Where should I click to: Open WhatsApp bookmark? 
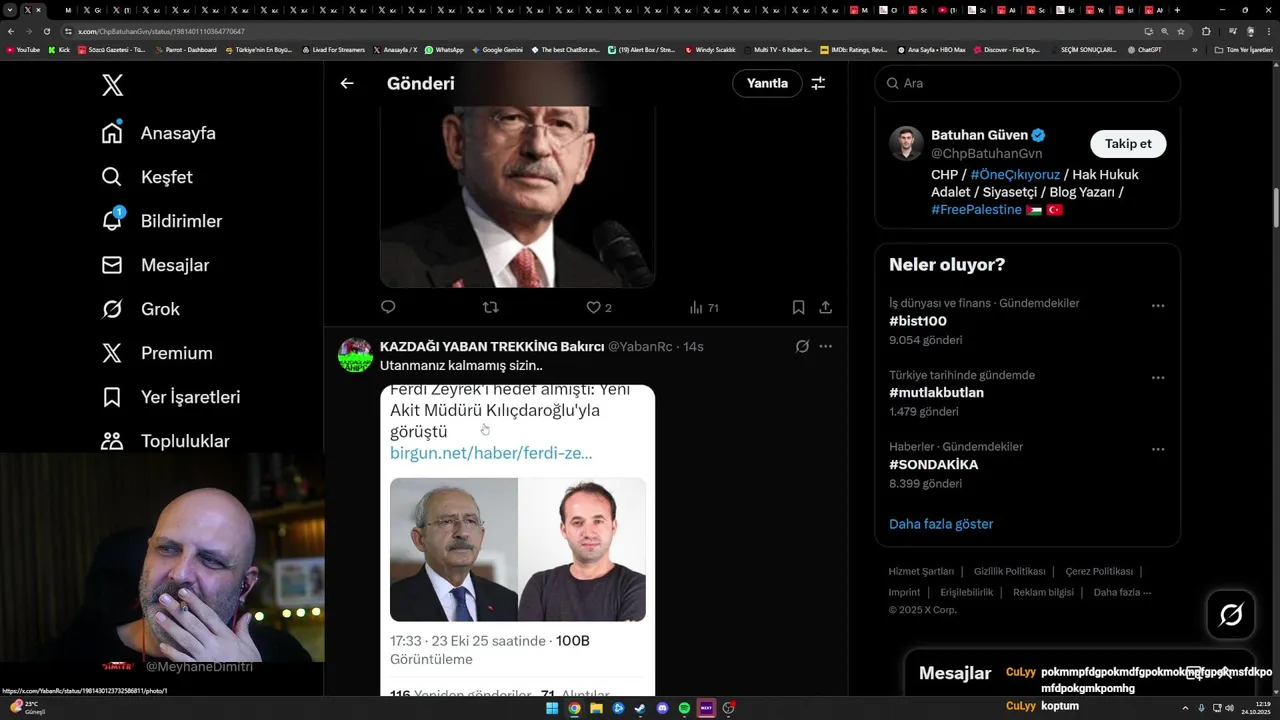[x=444, y=49]
